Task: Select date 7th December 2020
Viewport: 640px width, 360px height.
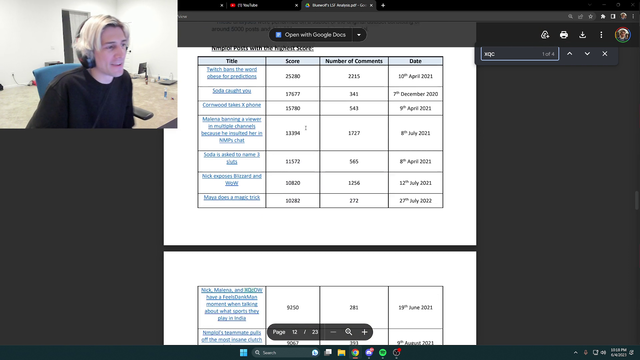Action: click(x=416, y=94)
